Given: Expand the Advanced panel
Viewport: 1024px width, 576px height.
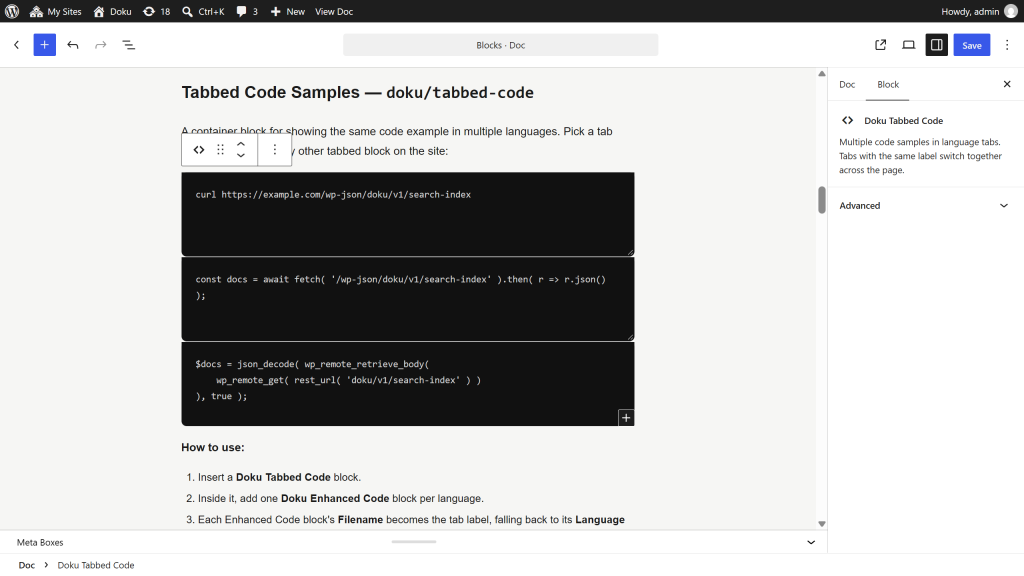Looking at the screenshot, I should [923, 206].
